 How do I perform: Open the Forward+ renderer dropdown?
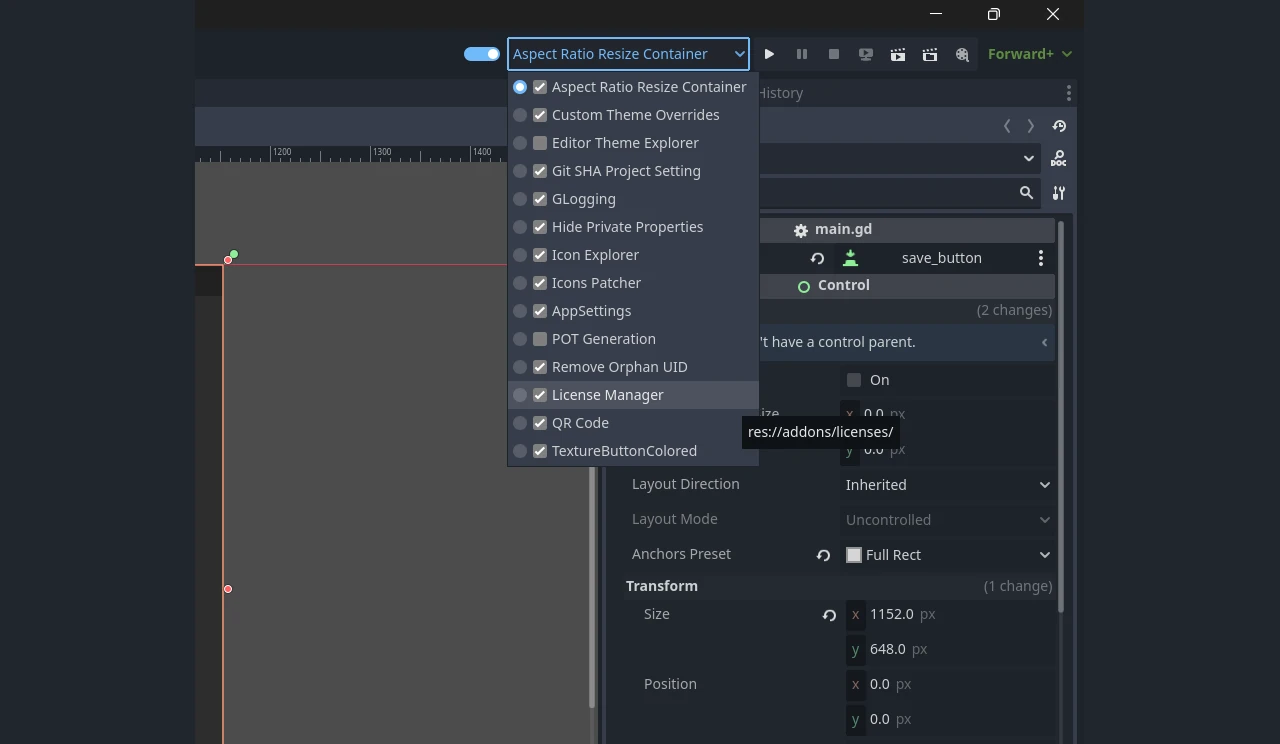1030,54
